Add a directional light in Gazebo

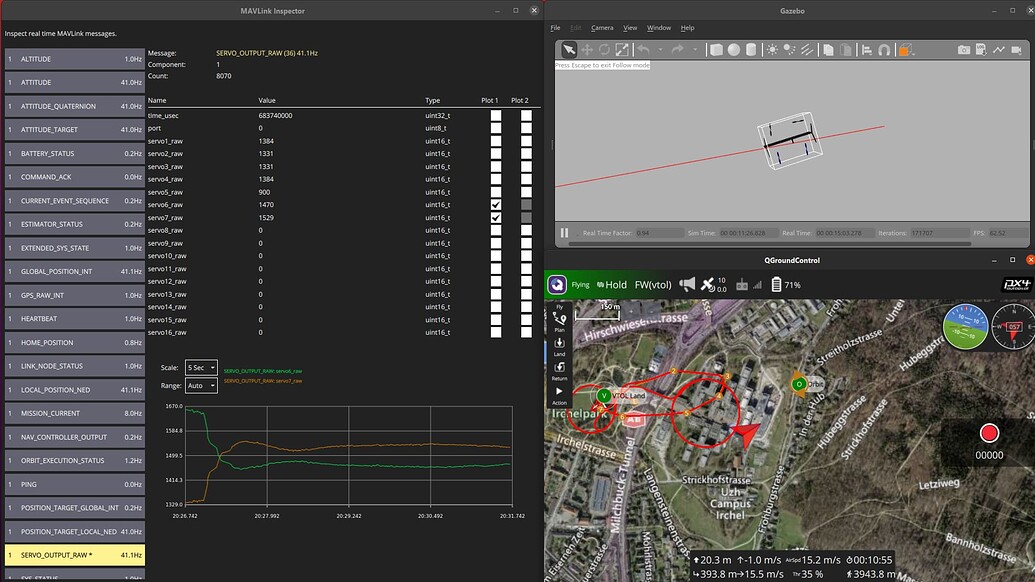[807, 49]
